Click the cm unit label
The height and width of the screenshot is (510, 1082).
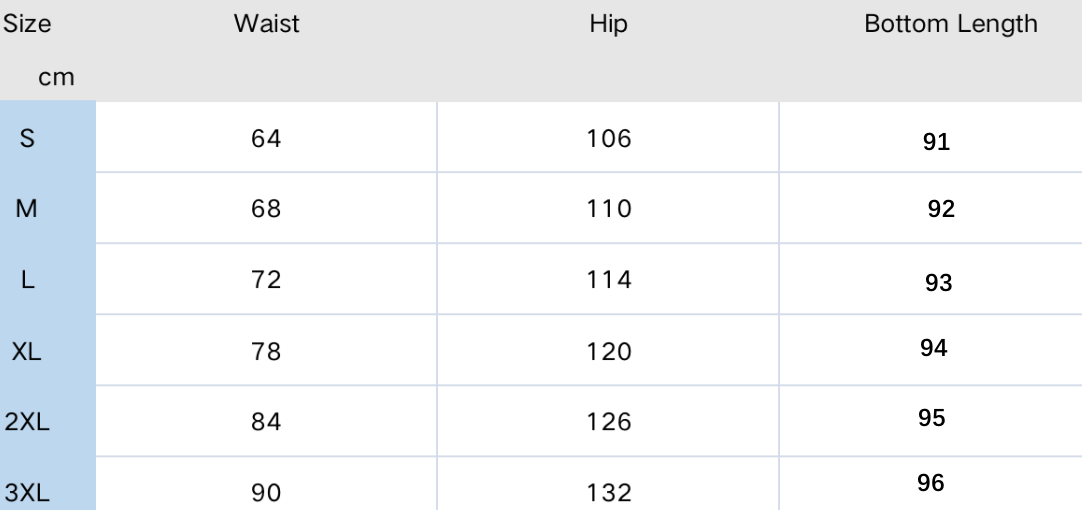coord(56,77)
